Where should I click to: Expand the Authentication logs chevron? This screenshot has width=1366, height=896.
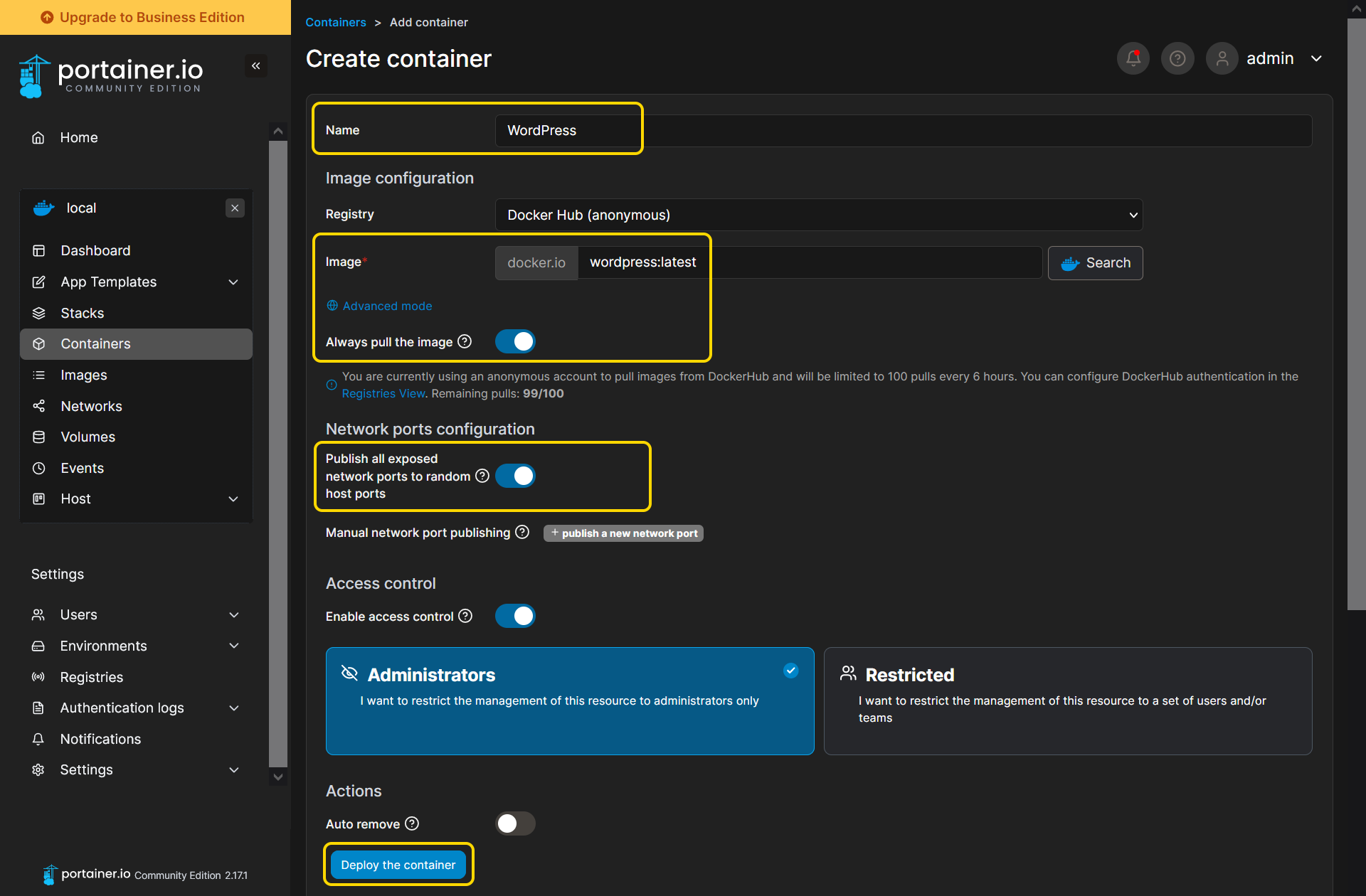pyautogui.click(x=234, y=708)
